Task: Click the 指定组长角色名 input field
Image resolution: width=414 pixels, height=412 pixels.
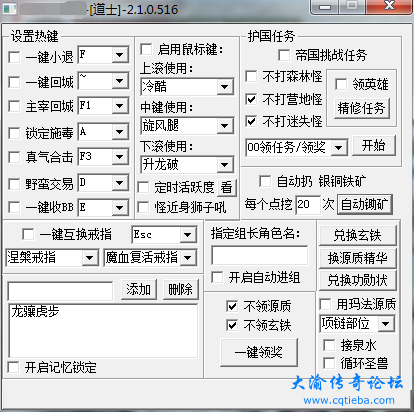Action: coord(260,256)
